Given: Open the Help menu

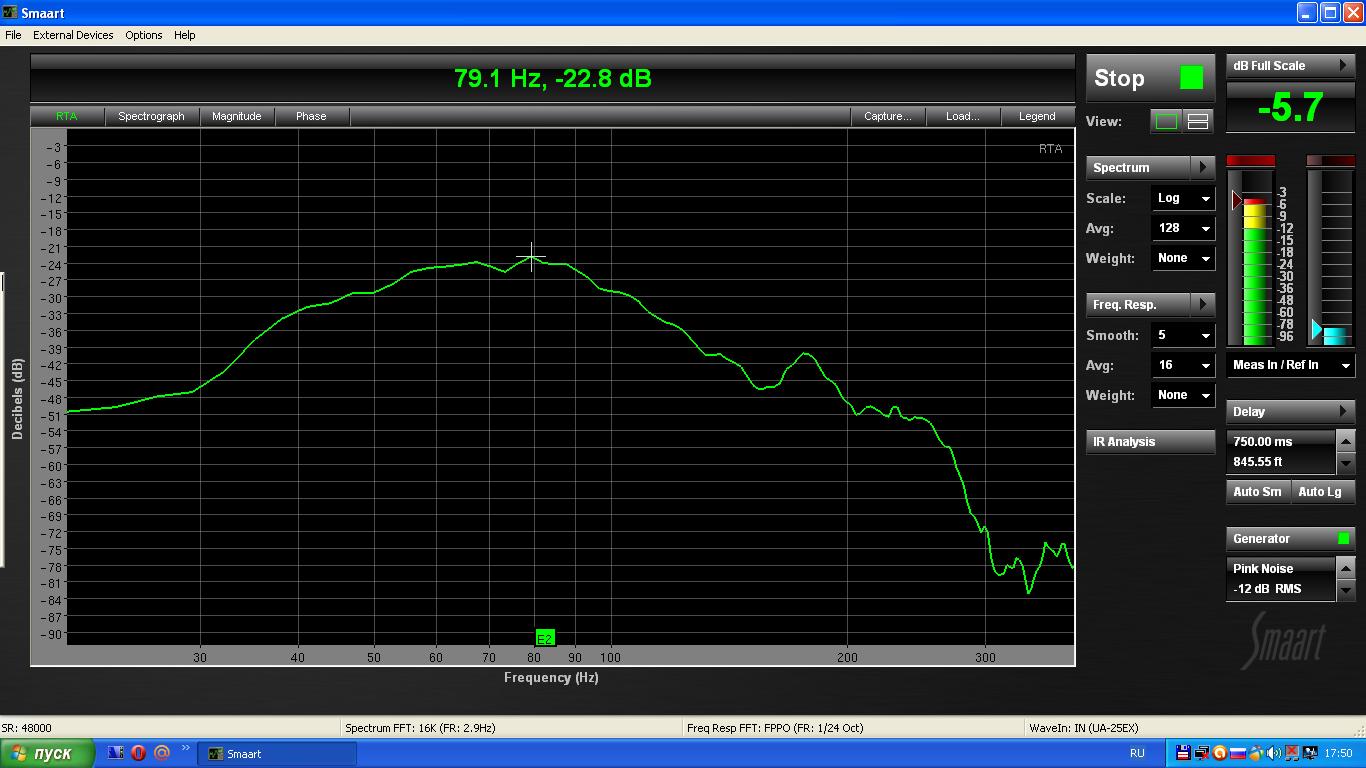Looking at the screenshot, I should [x=185, y=35].
